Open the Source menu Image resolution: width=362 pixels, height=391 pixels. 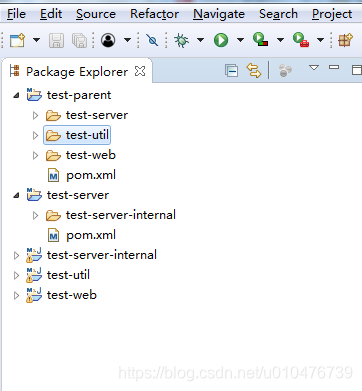(96, 14)
